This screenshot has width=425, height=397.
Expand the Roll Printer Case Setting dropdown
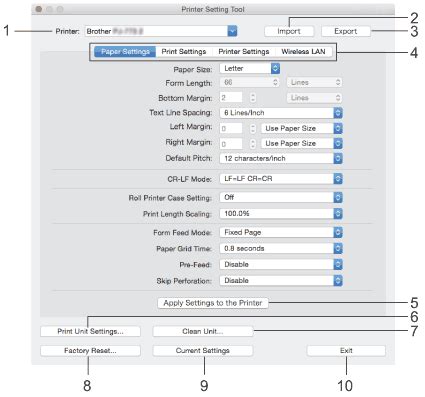pos(281,197)
